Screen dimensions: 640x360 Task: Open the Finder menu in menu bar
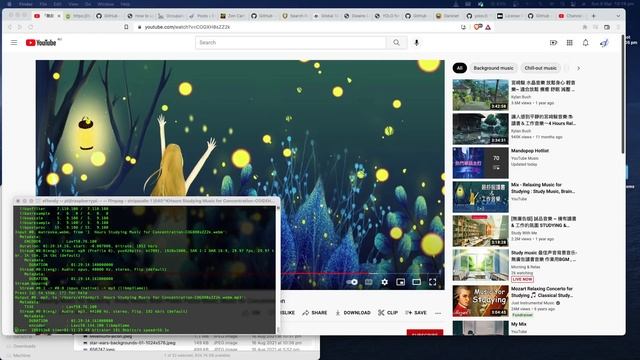click(26, 4)
